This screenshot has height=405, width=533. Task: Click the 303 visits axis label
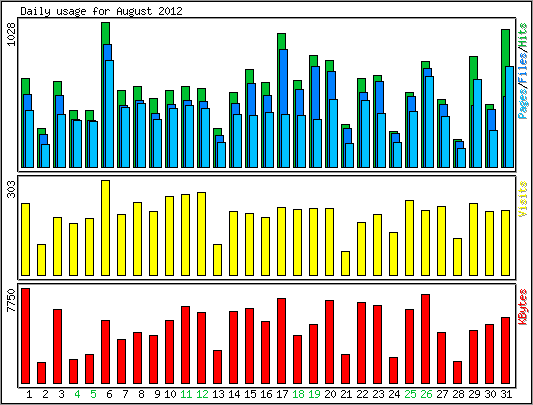point(11,189)
